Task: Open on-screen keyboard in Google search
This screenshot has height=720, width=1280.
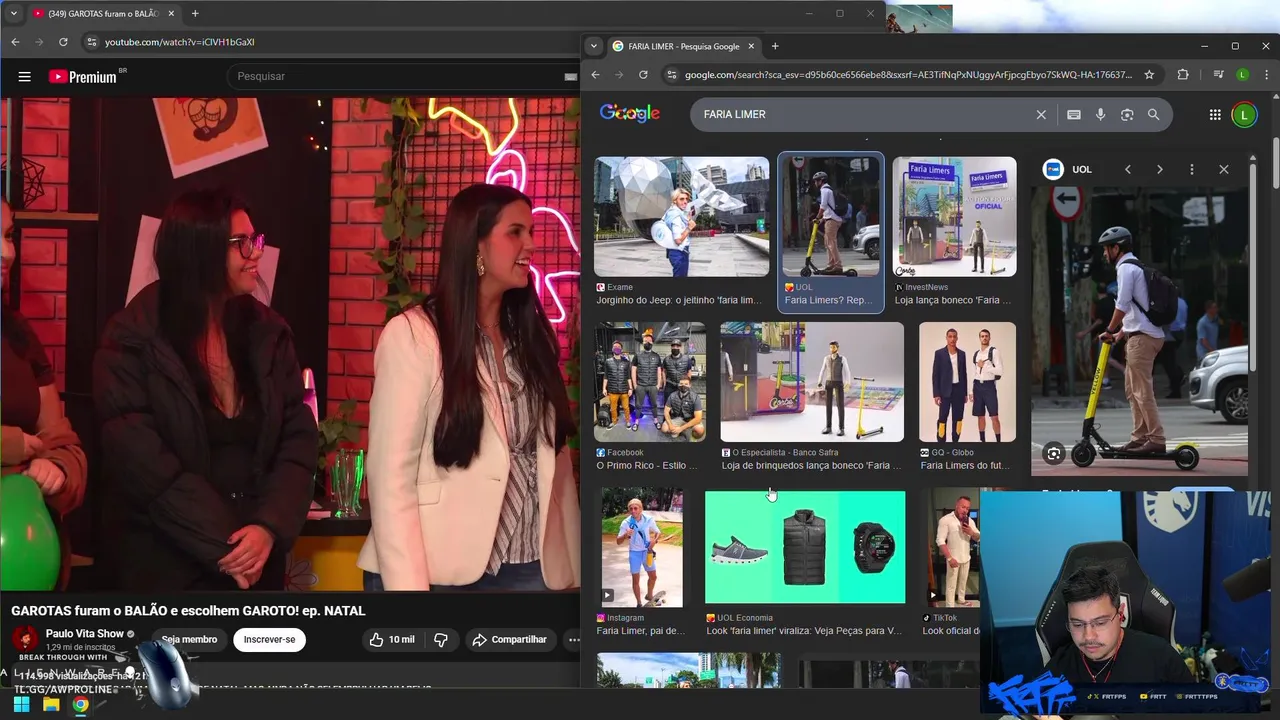Action: click(x=1074, y=115)
